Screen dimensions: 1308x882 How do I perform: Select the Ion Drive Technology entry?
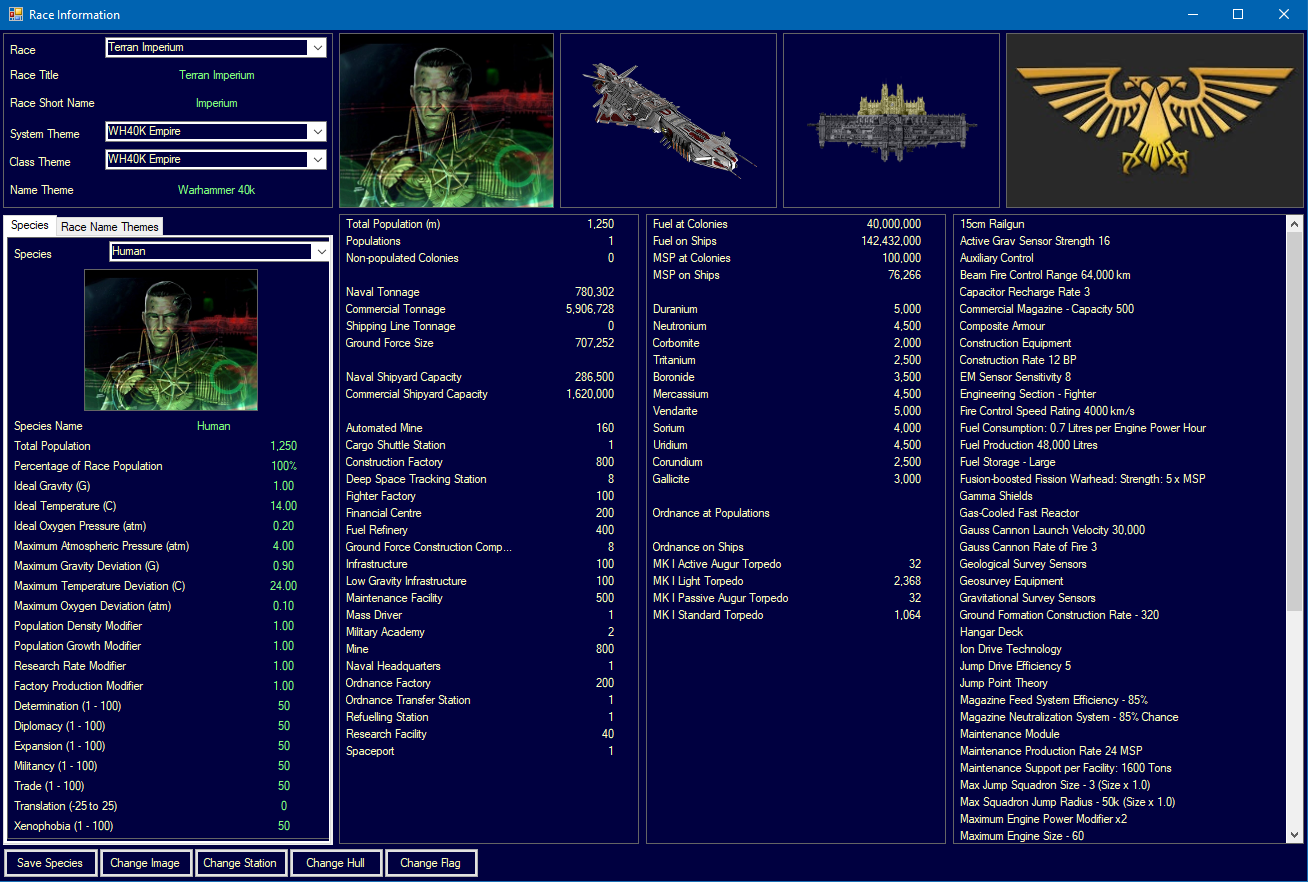click(1120, 649)
